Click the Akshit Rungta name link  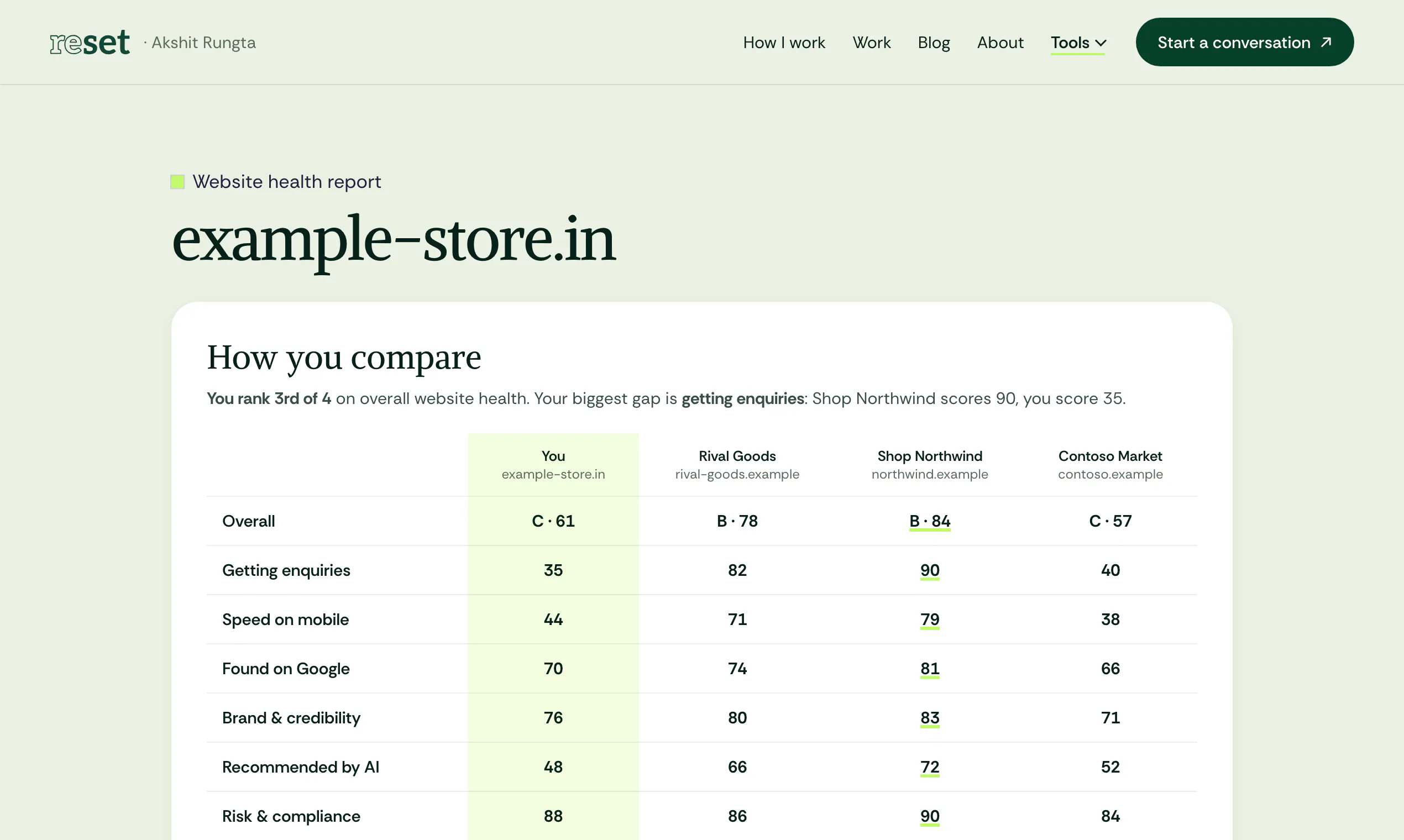tap(203, 43)
